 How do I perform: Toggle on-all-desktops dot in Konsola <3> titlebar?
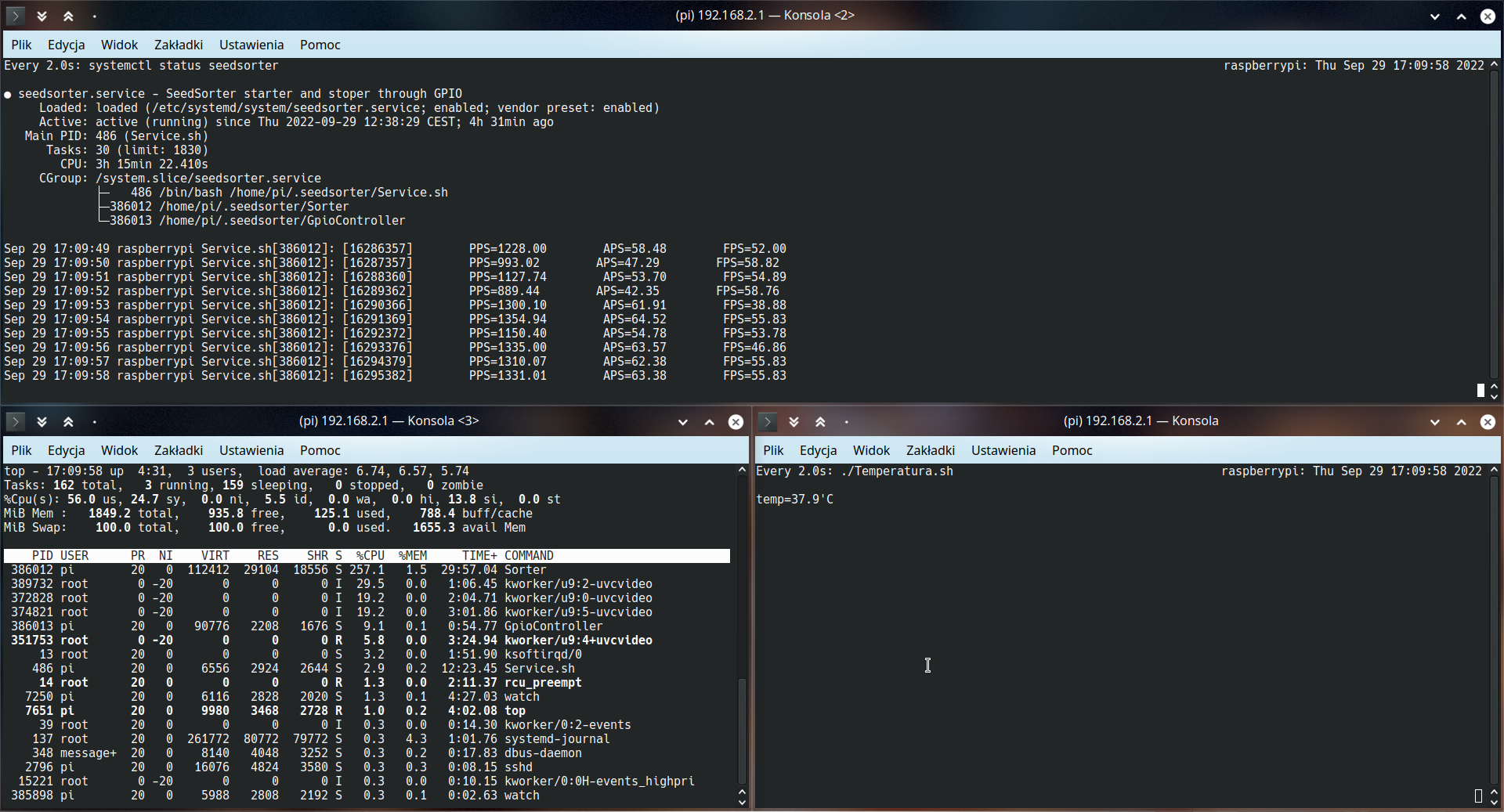pyautogui.click(x=95, y=421)
